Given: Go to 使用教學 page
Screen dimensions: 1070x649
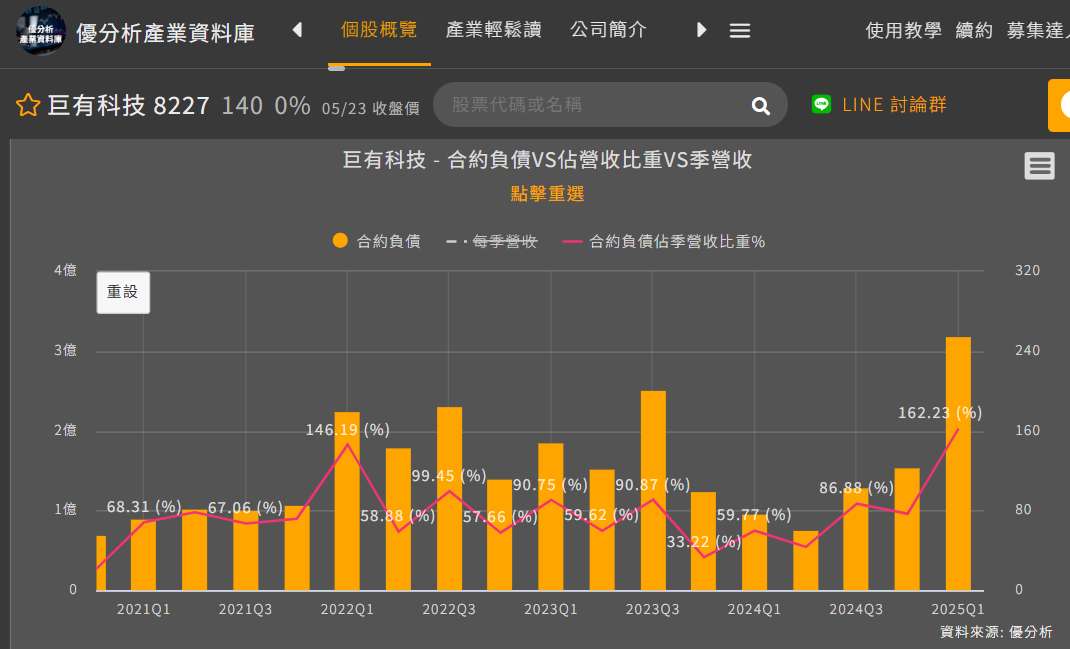Looking at the screenshot, I should click(903, 31).
